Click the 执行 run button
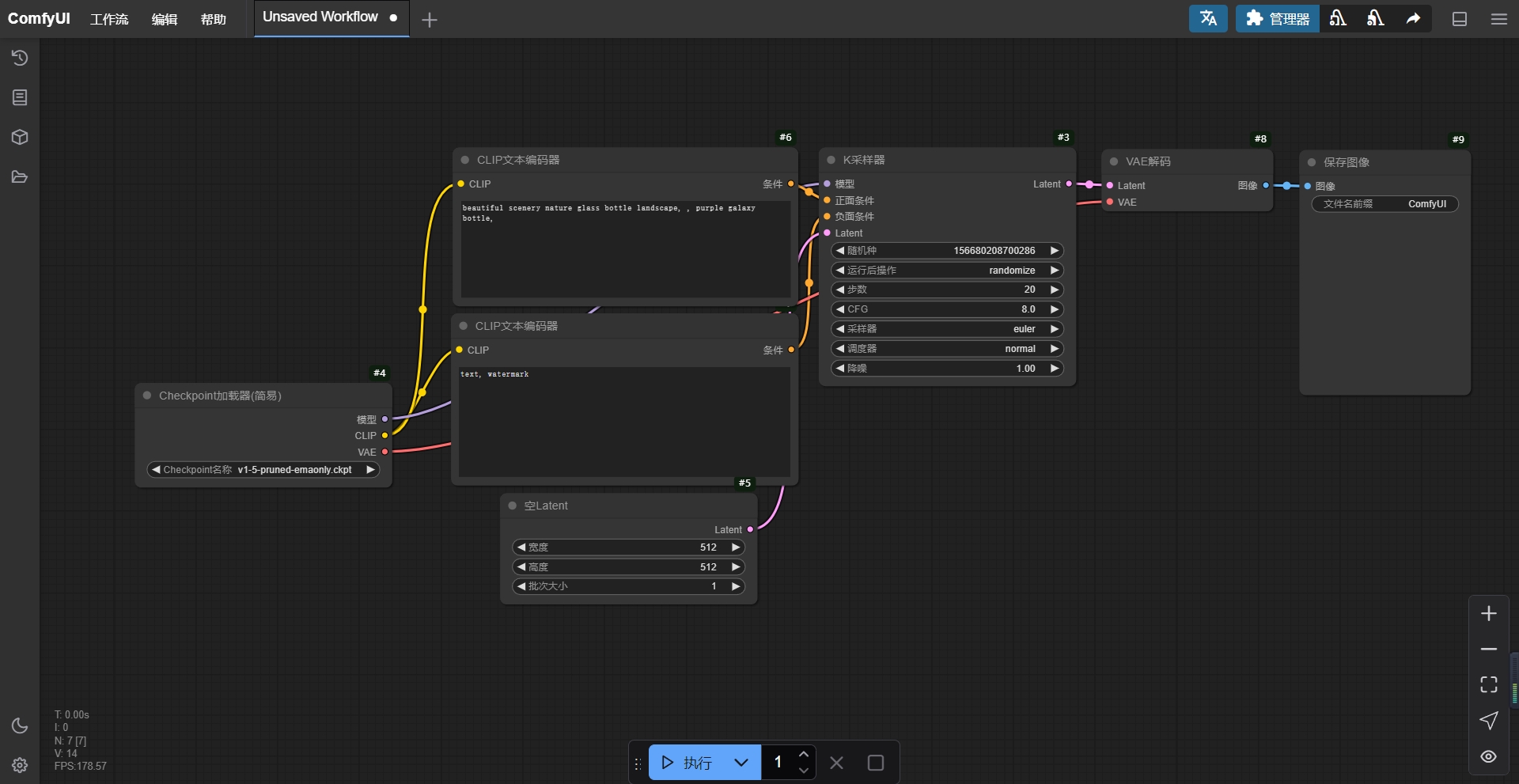Image resolution: width=1519 pixels, height=784 pixels. pyautogui.click(x=687, y=763)
